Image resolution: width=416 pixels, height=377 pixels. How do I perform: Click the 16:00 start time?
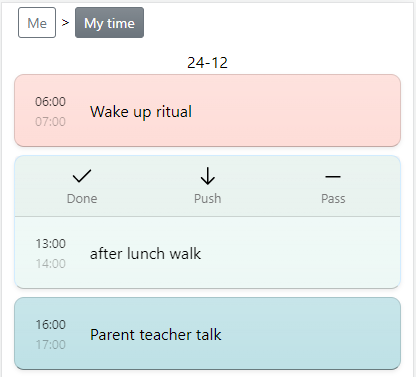coord(51,325)
